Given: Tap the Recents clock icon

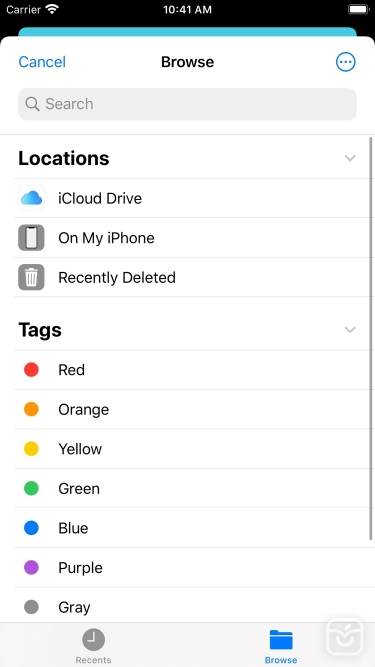Looking at the screenshot, I should (94, 639).
